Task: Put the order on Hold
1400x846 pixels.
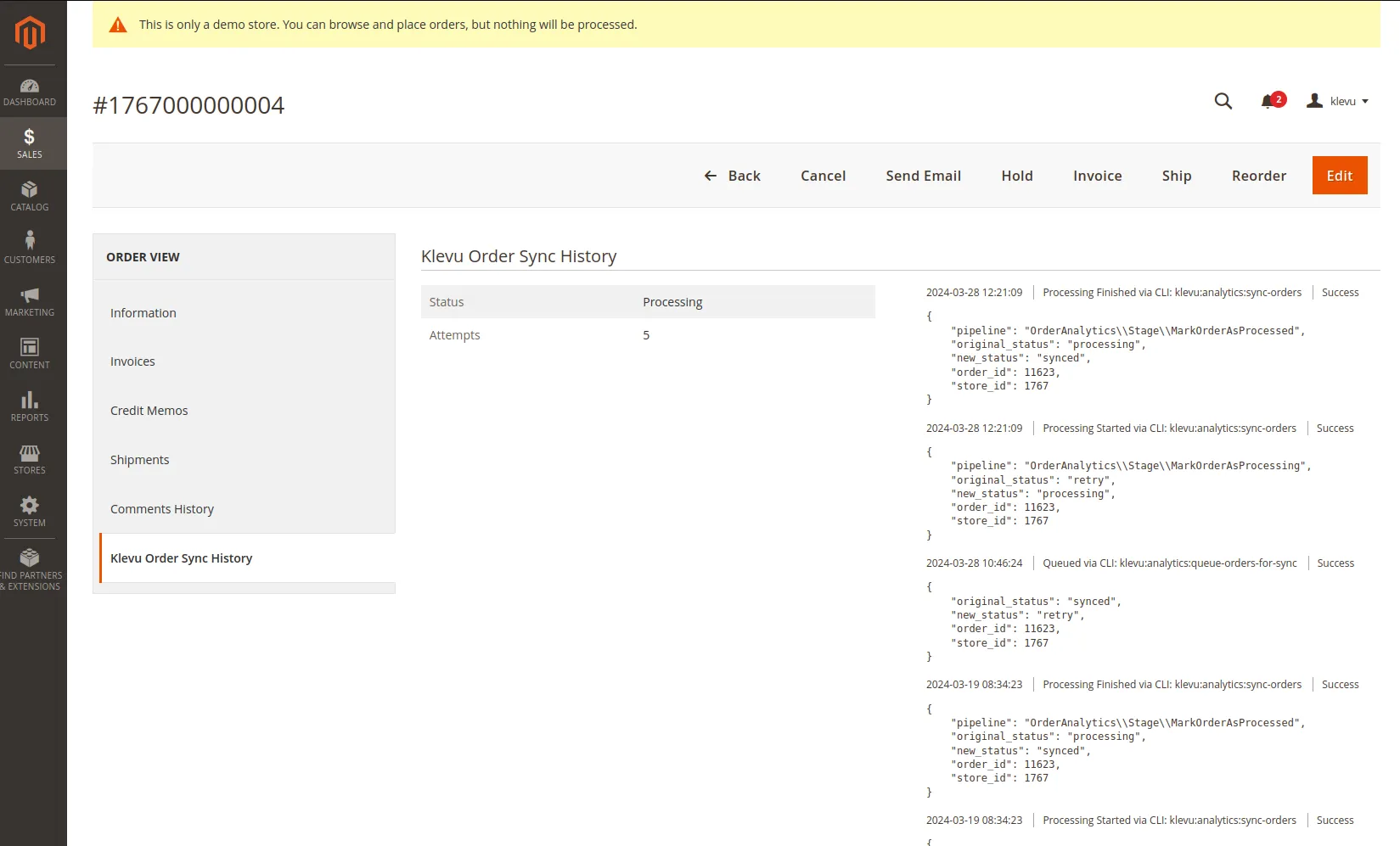Action: click(x=1017, y=176)
